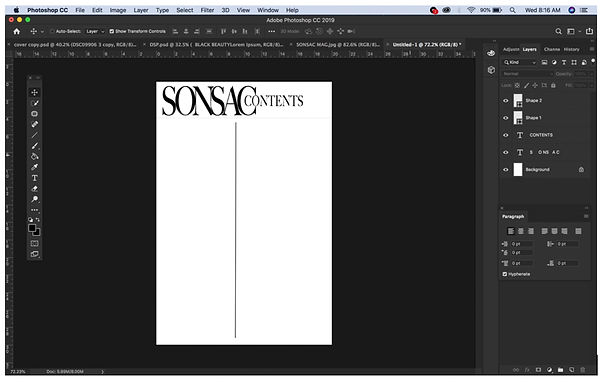Select the Line tool
The image size is (600, 385).
[34, 135]
